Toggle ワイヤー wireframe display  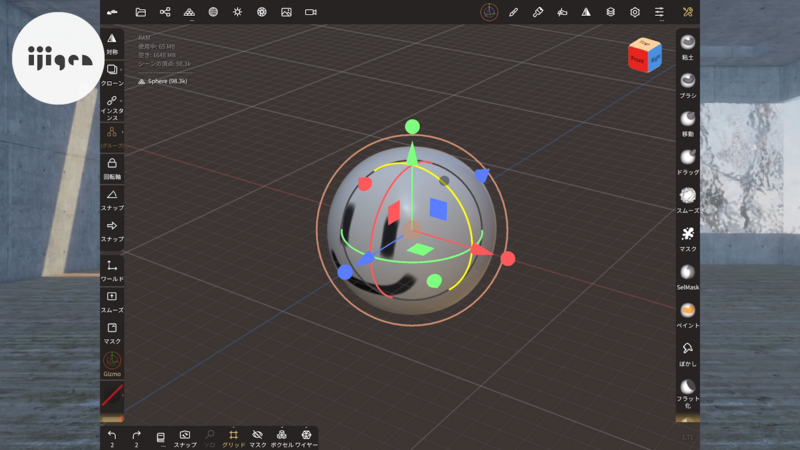click(x=306, y=438)
